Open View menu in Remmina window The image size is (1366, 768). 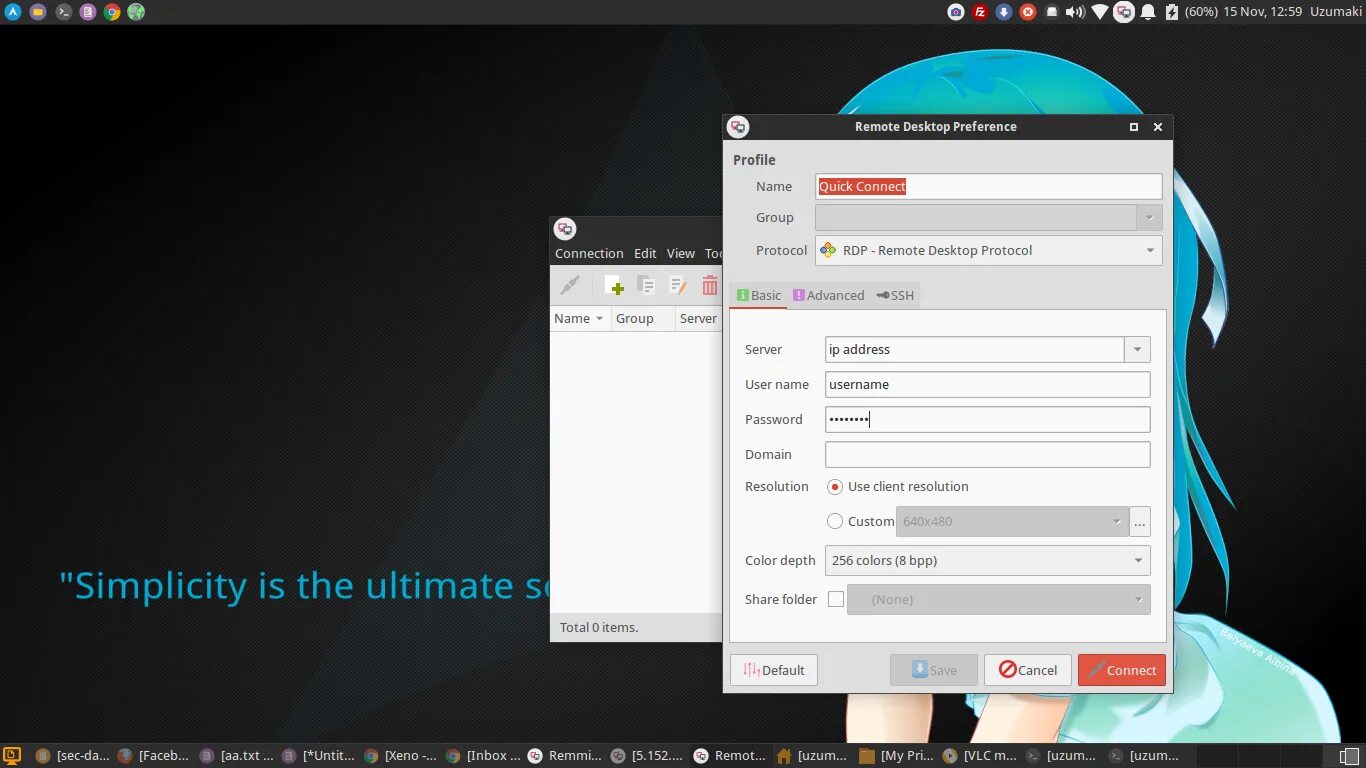click(681, 254)
